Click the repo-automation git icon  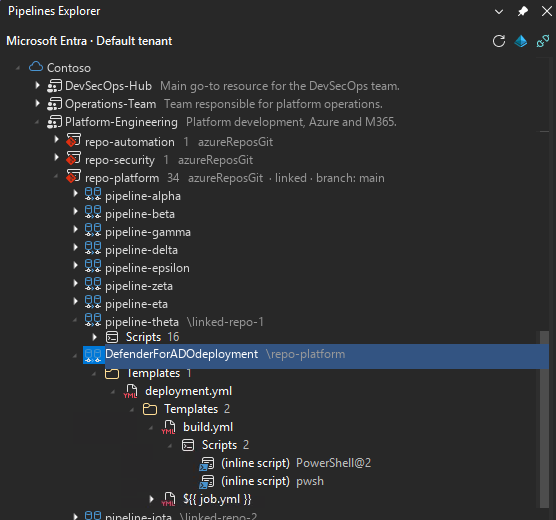[73, 140]
